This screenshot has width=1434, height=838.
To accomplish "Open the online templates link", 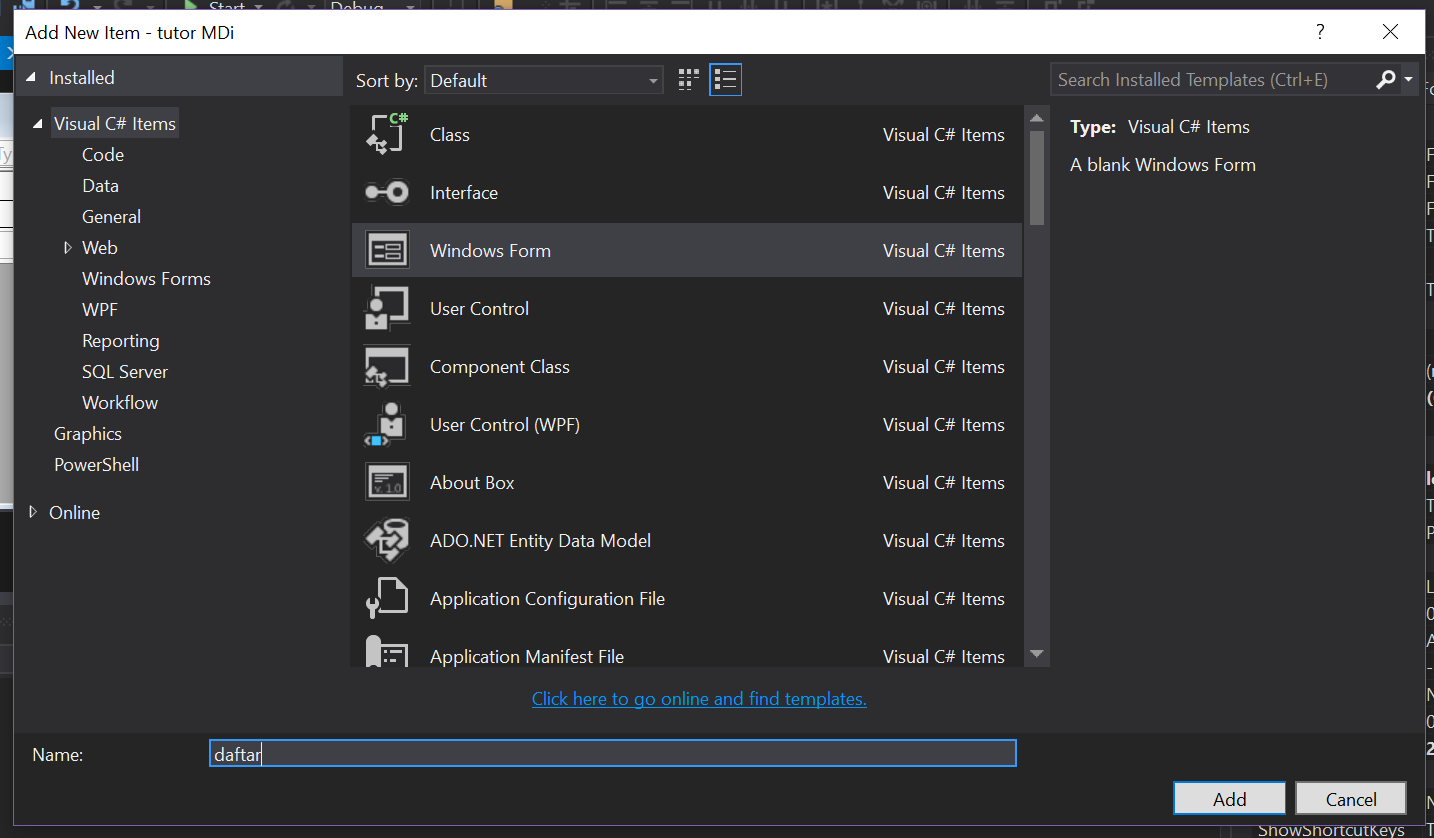I will pyautogui.click(x=699, y=698).
